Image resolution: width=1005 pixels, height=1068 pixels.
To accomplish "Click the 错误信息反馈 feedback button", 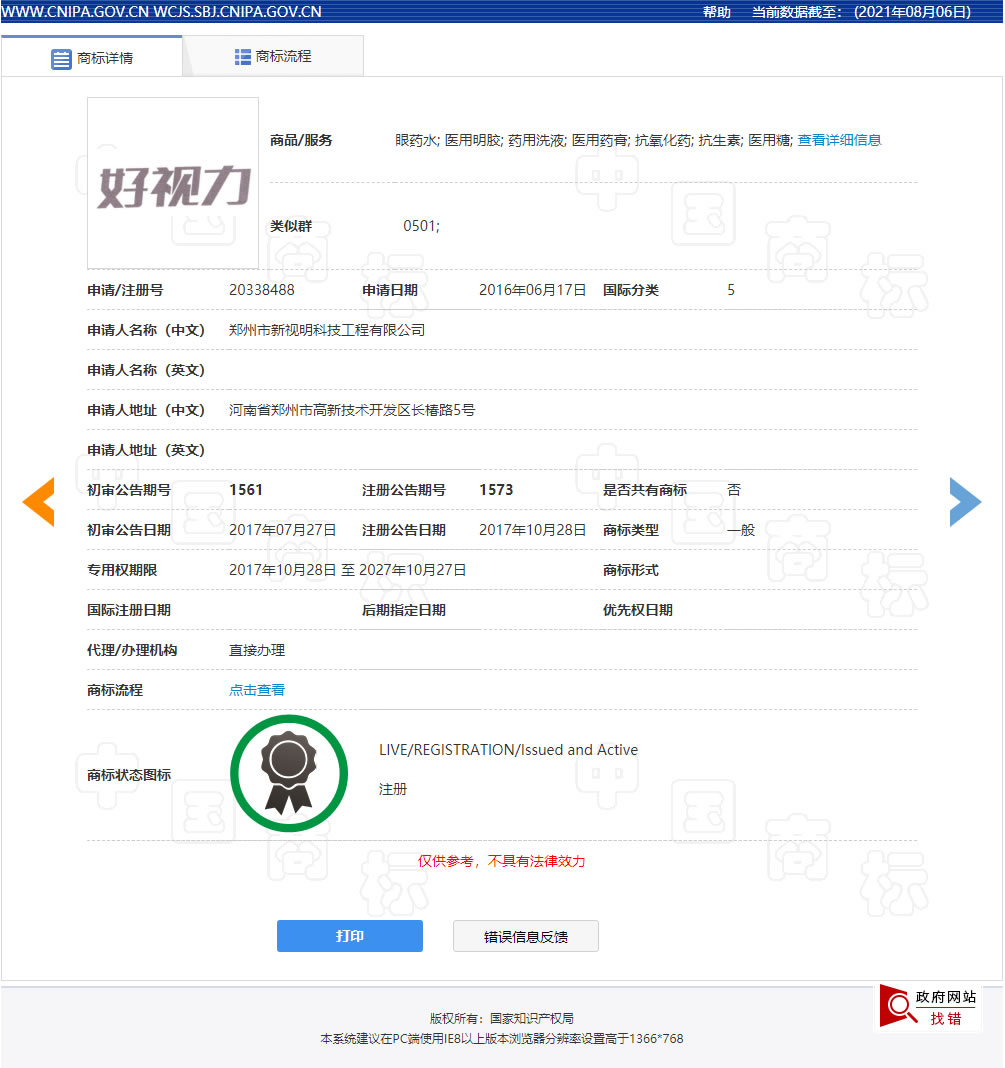I will [x=525, y=935].
